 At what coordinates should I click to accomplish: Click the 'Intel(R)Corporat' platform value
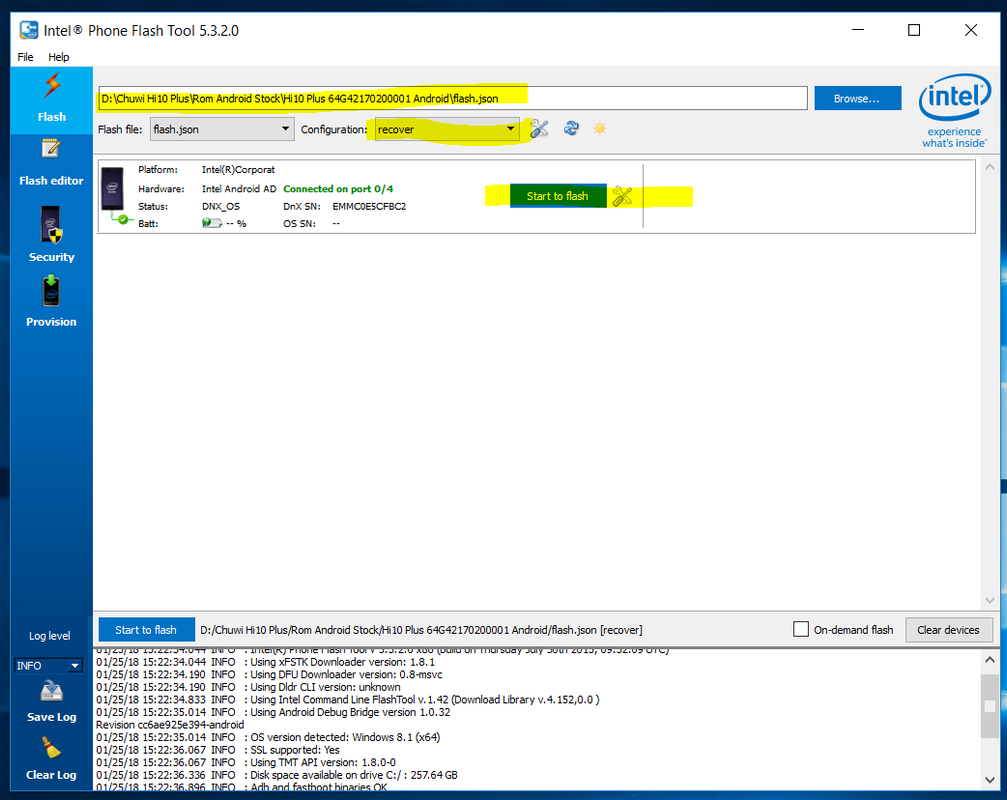coord(238,170)
